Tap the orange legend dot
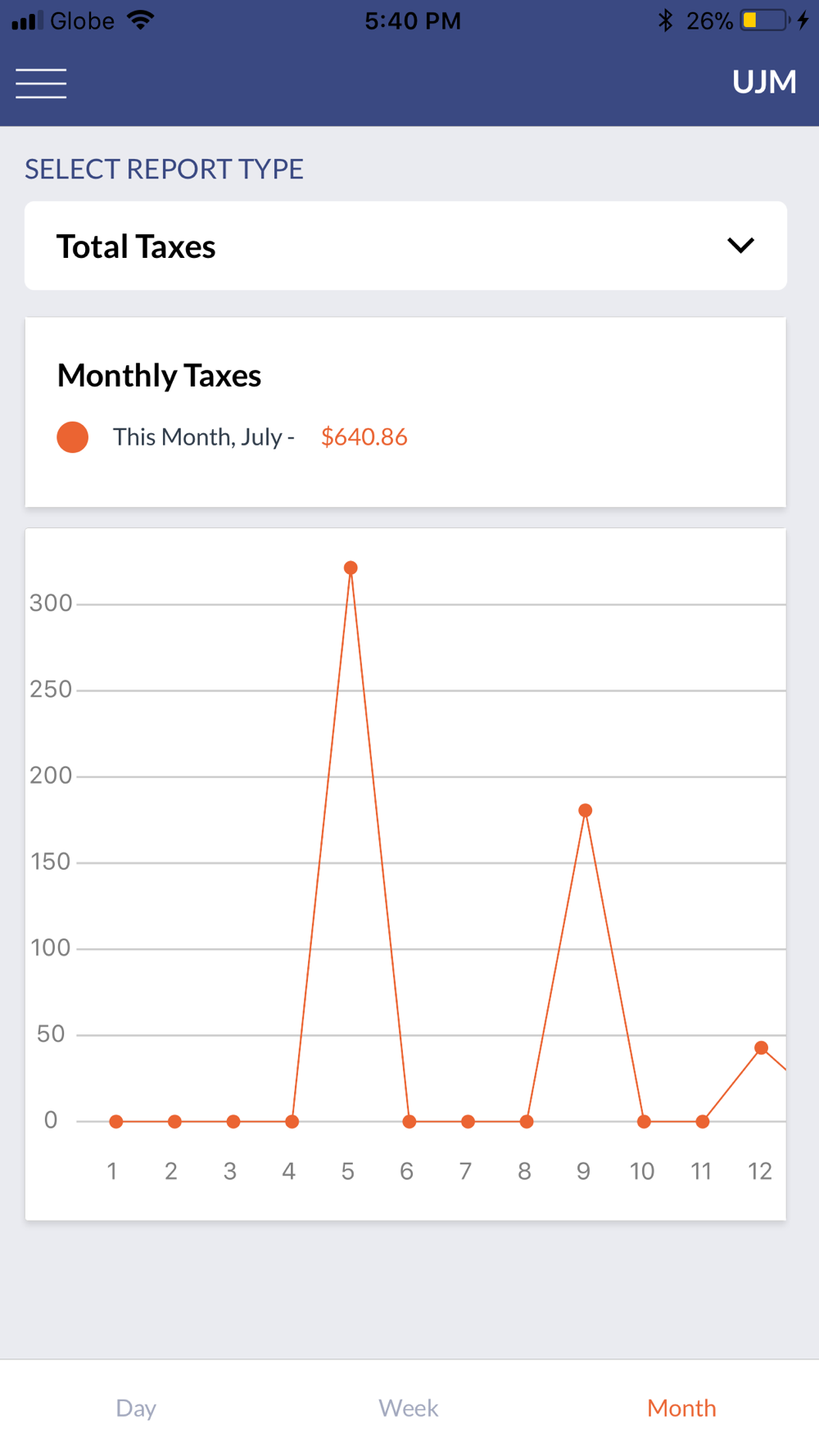 [73, 437]
